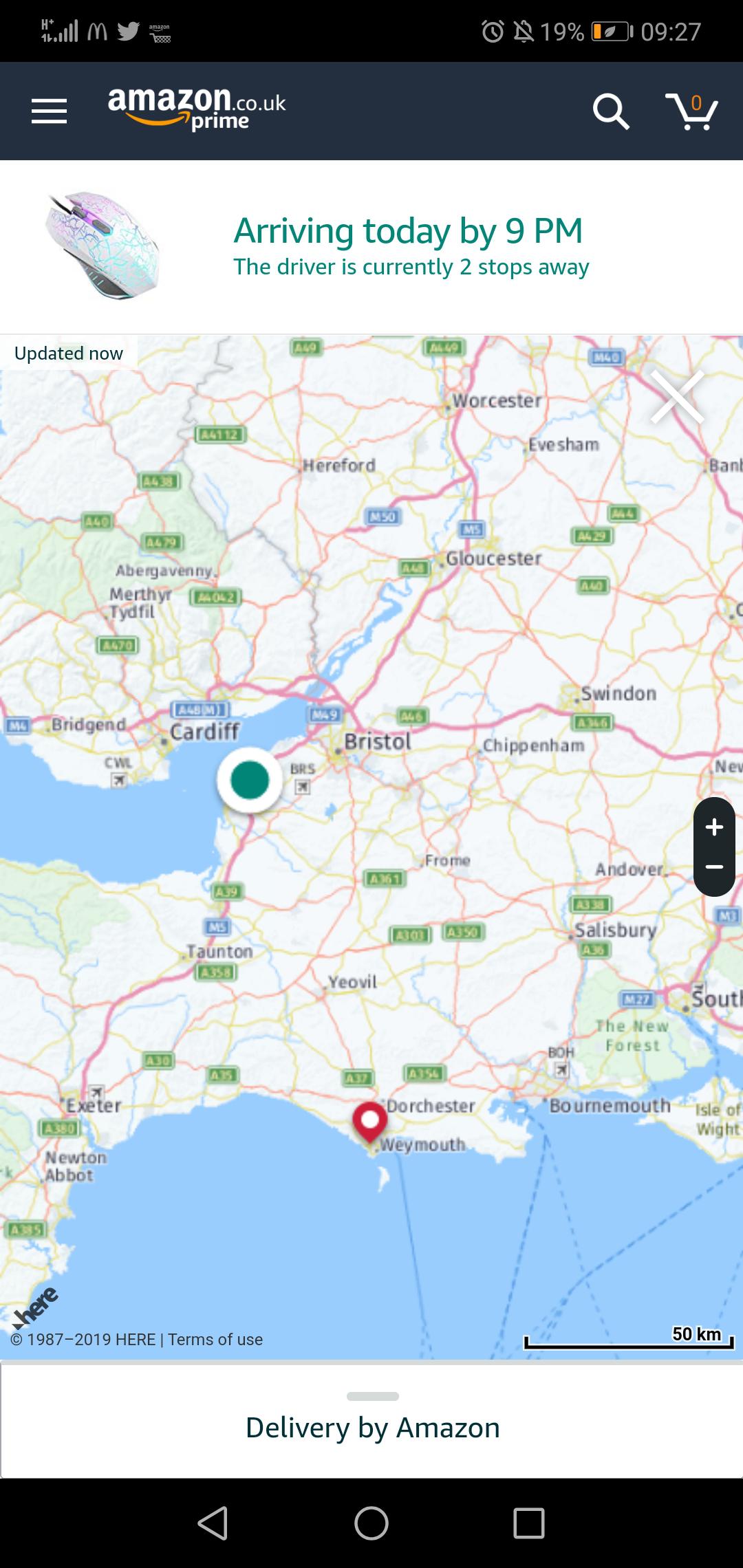The height and width of the screenshot is (1568, 743).
Task: Tap the Delivery by Amazon label
Action: tap(373, 1428)
